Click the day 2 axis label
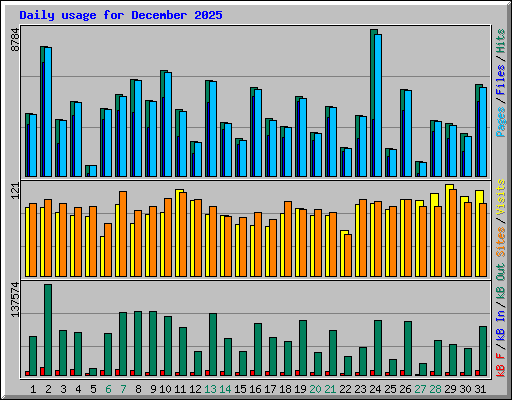Screen dimensions: 512x400 [48, 389]
